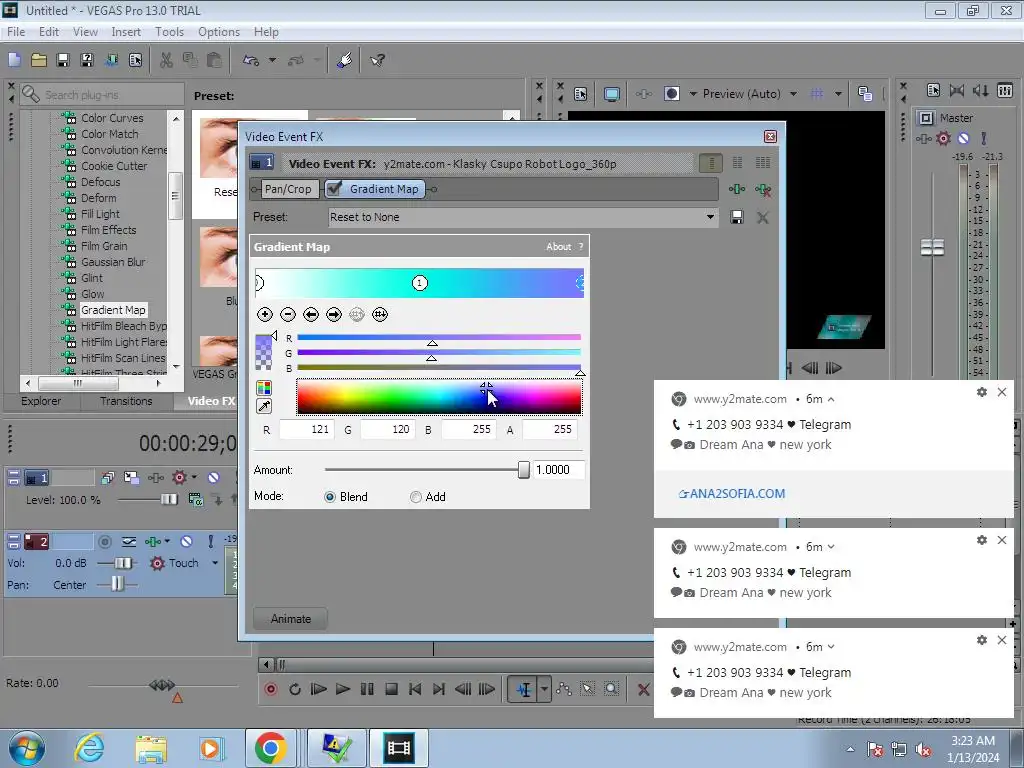Toggle mute on video track 1

pyautogui.click(x=214, y=478)
